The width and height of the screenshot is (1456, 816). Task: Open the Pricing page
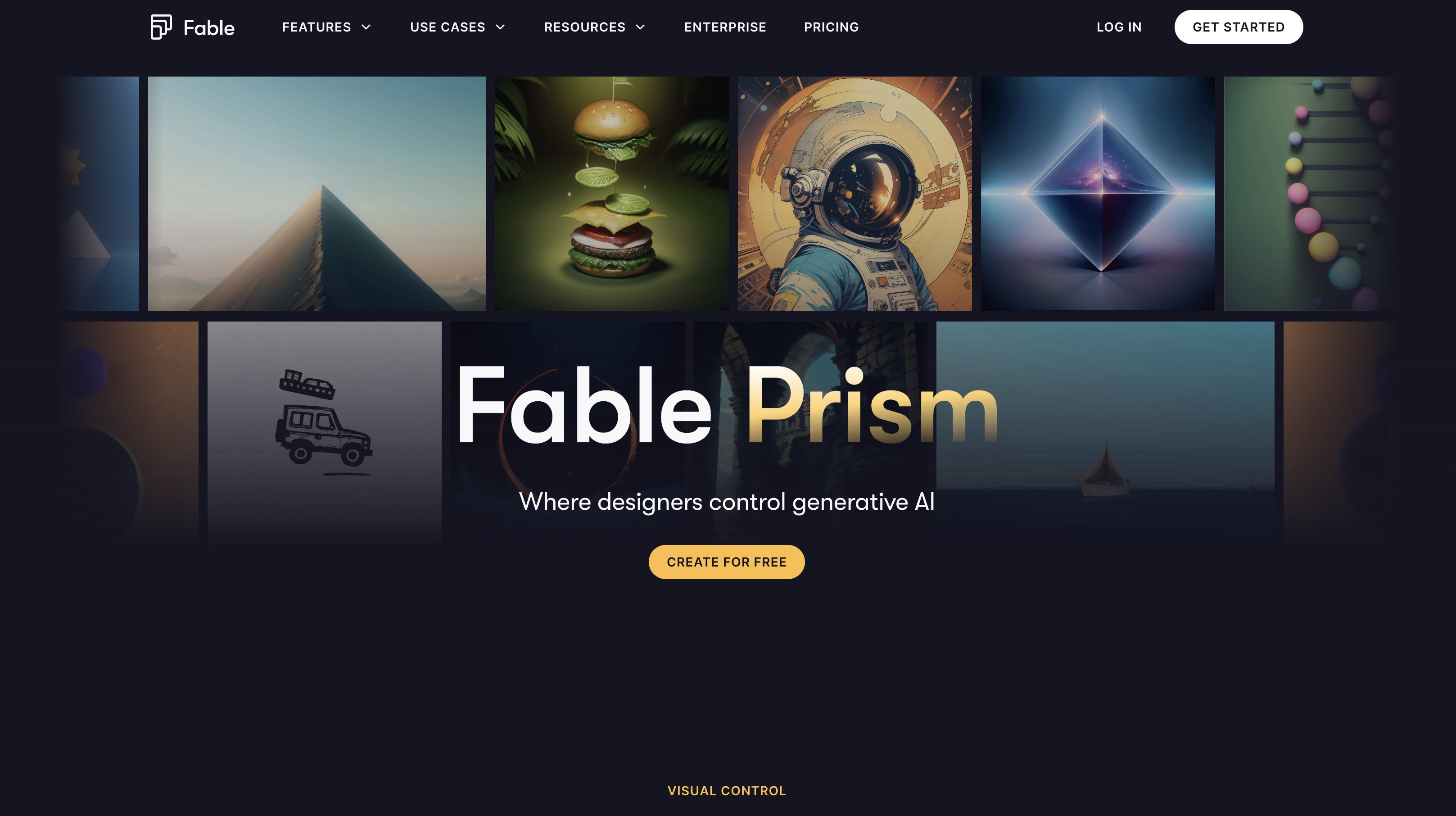tap(832, 27)
